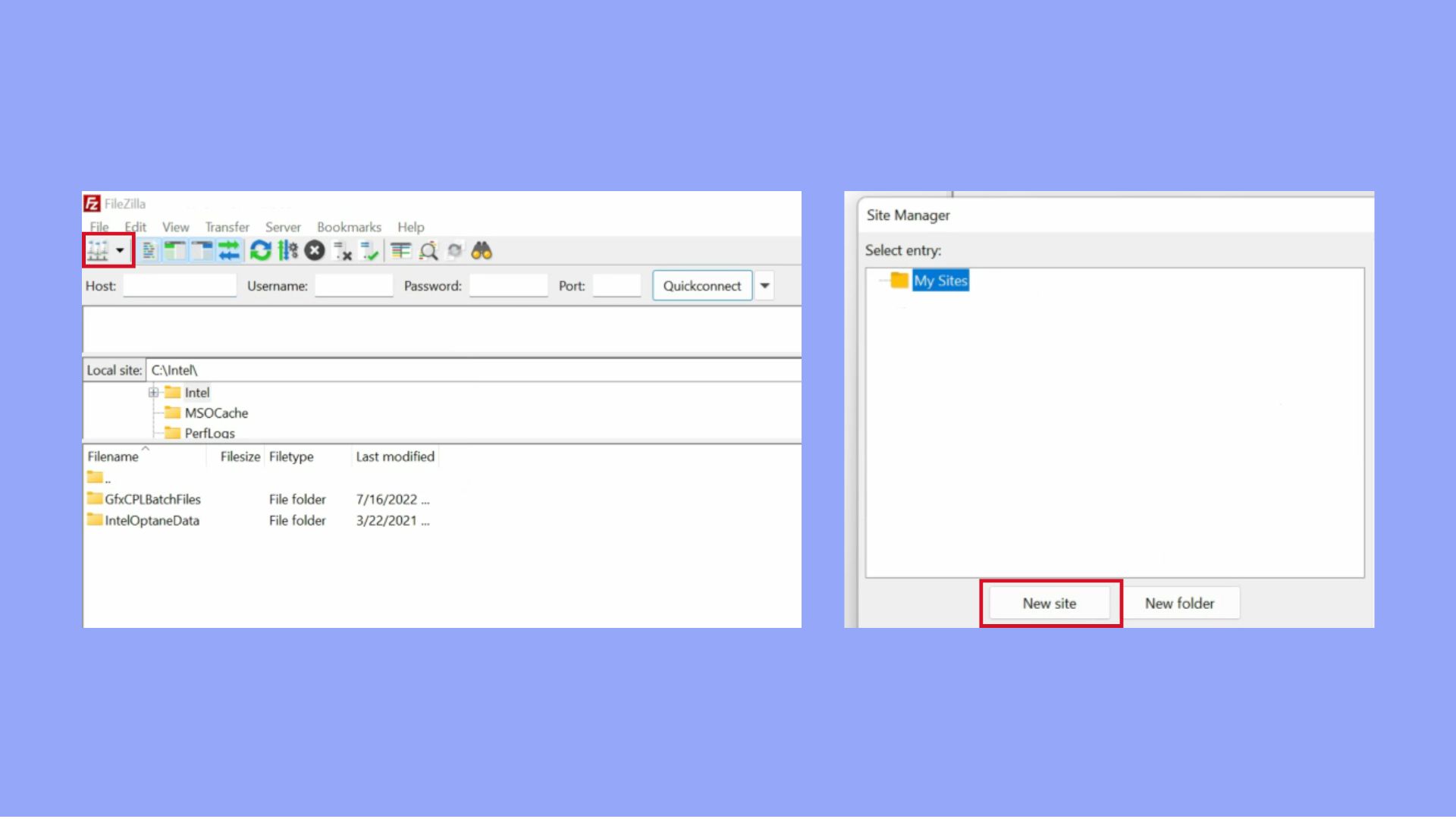The height and width of the screenshot is (819, 1456).
Task: Toggle the local directory tree view
Action: click(x=175, y=250)
